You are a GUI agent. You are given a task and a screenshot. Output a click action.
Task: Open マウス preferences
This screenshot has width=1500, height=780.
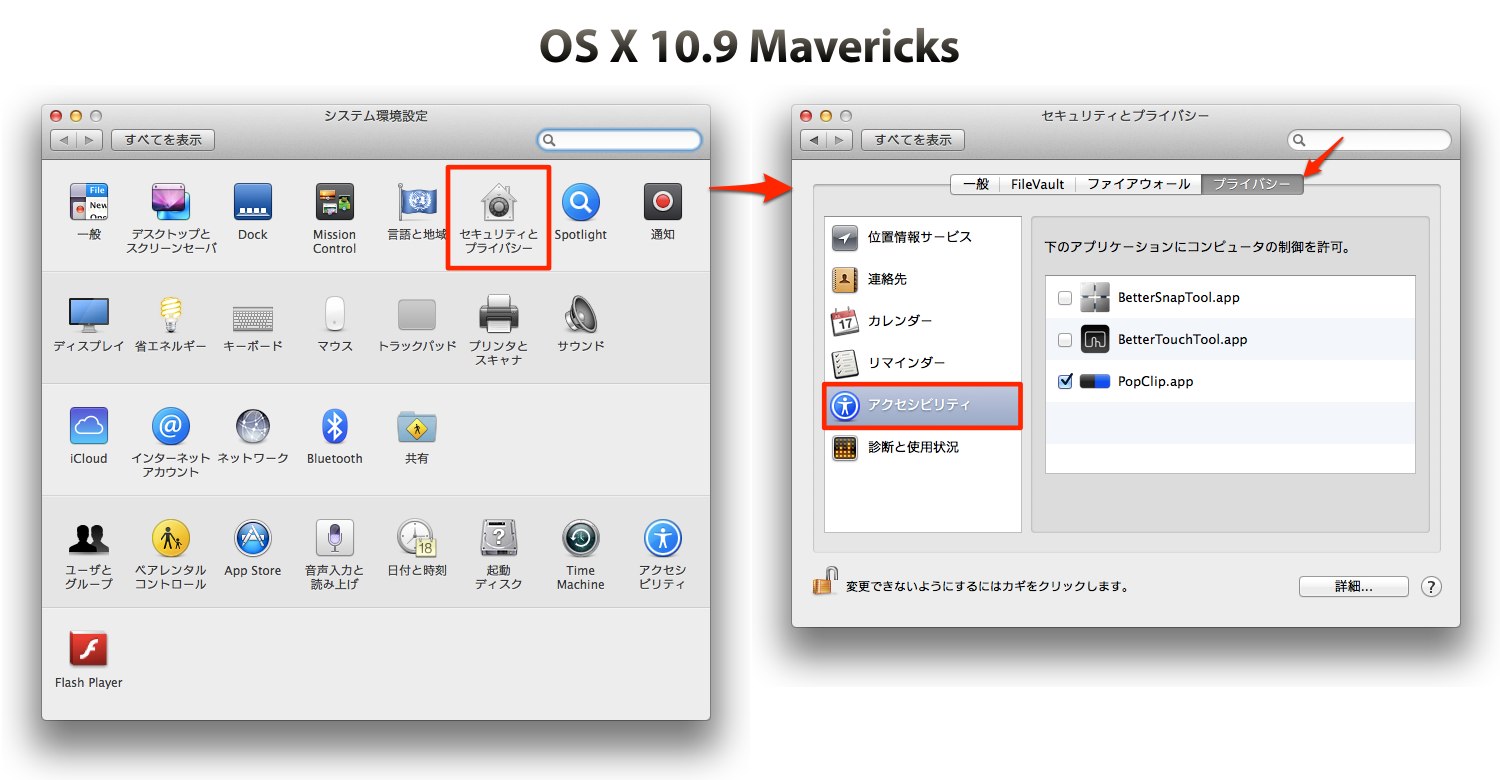click(x=334, y=315)
